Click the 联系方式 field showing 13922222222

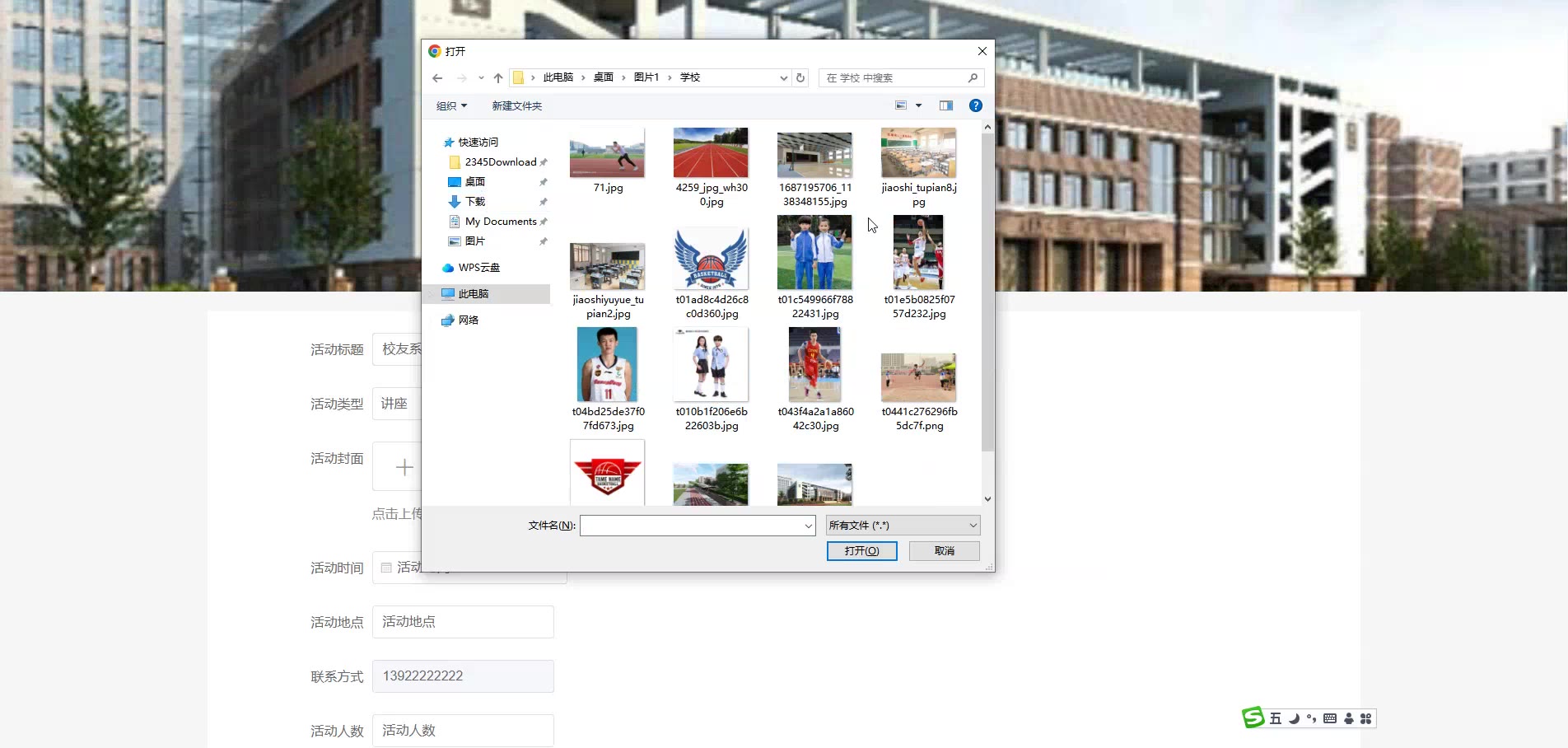[463, 676]
